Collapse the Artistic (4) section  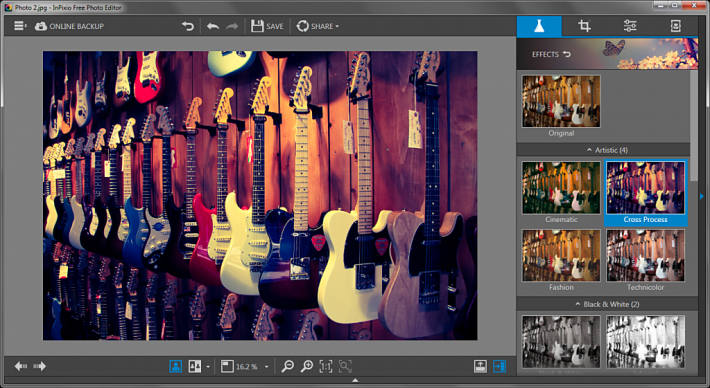[606, 150]
